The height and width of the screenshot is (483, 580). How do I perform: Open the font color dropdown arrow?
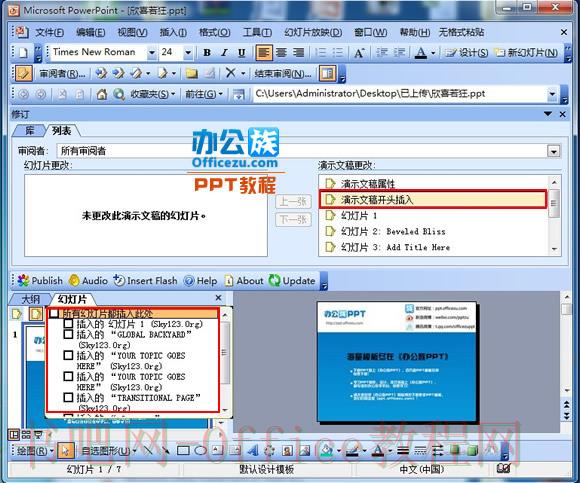pos(433,53)
